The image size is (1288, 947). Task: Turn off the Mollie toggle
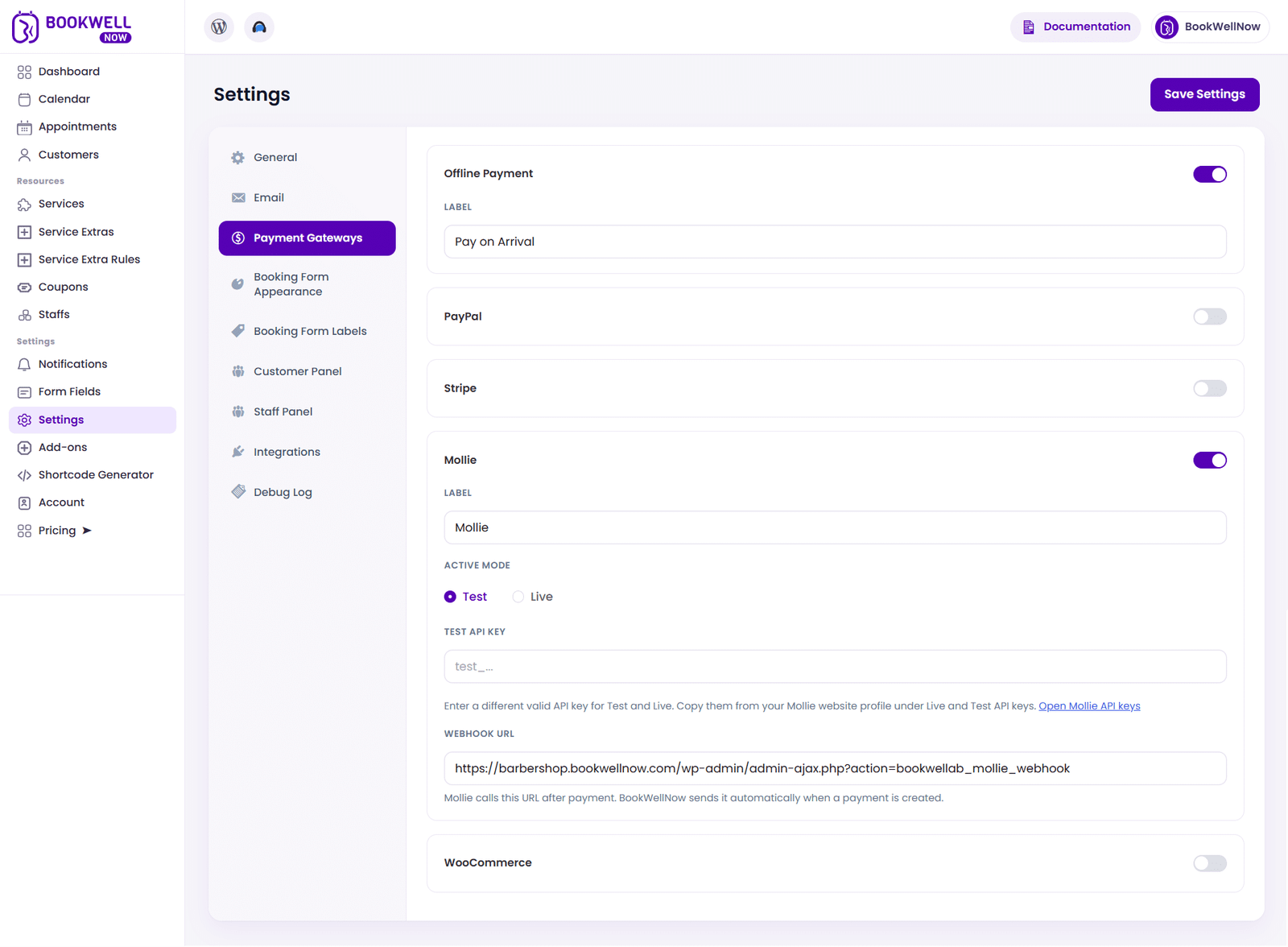pyautogui.click(x=1209, y=460)
